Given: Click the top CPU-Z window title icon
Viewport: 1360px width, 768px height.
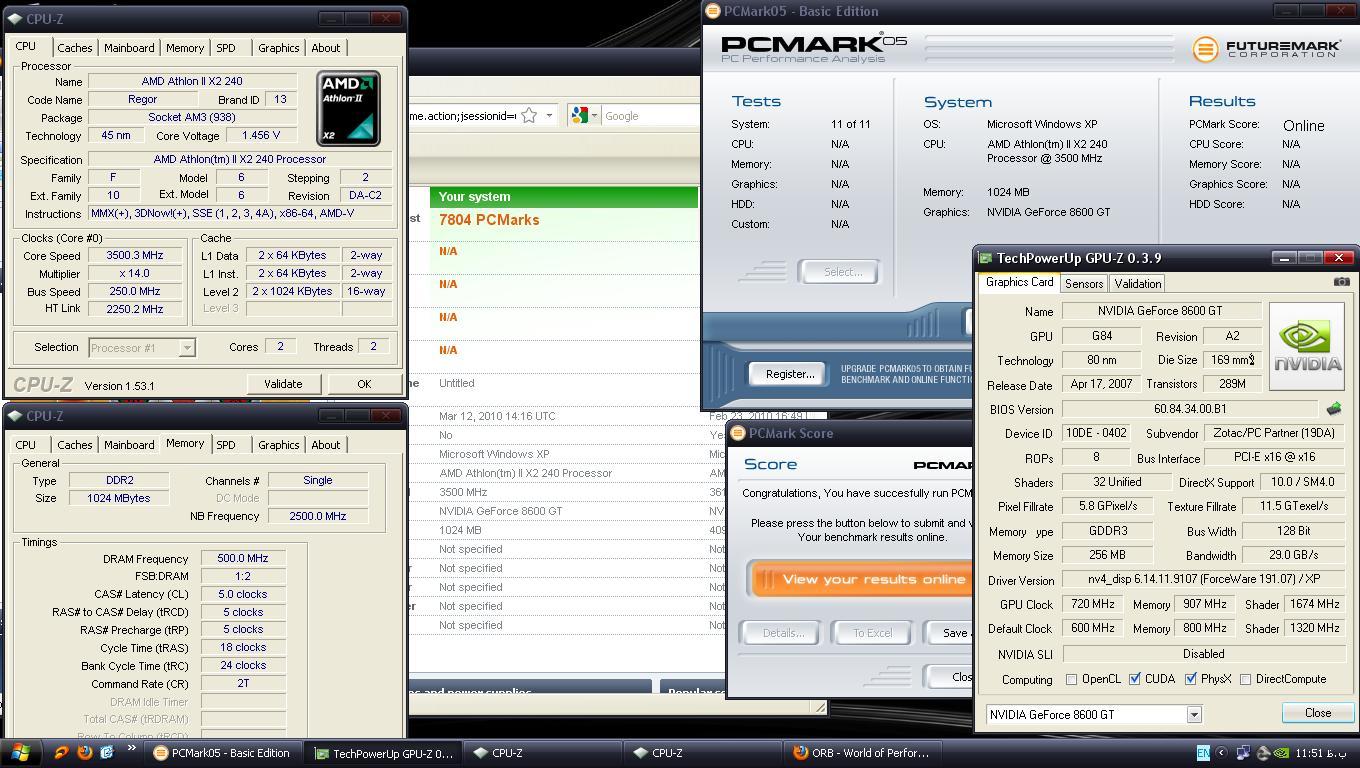Looking at the screenshot, I should pos(13,19).
